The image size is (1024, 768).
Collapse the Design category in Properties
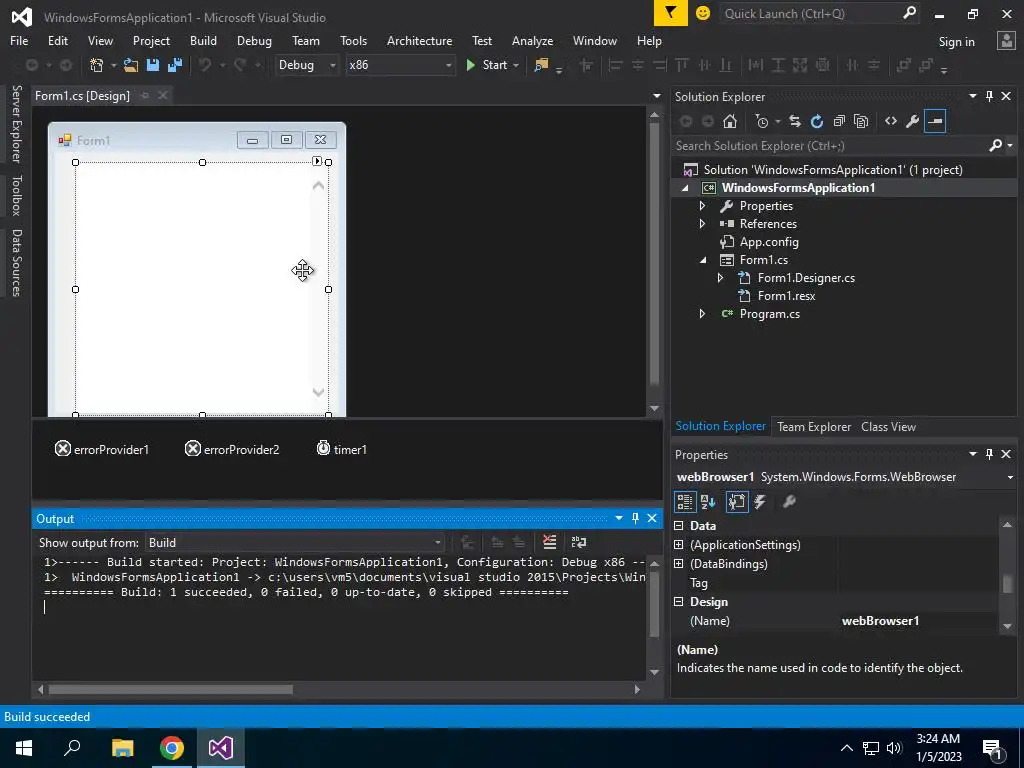tap(679, 602)
